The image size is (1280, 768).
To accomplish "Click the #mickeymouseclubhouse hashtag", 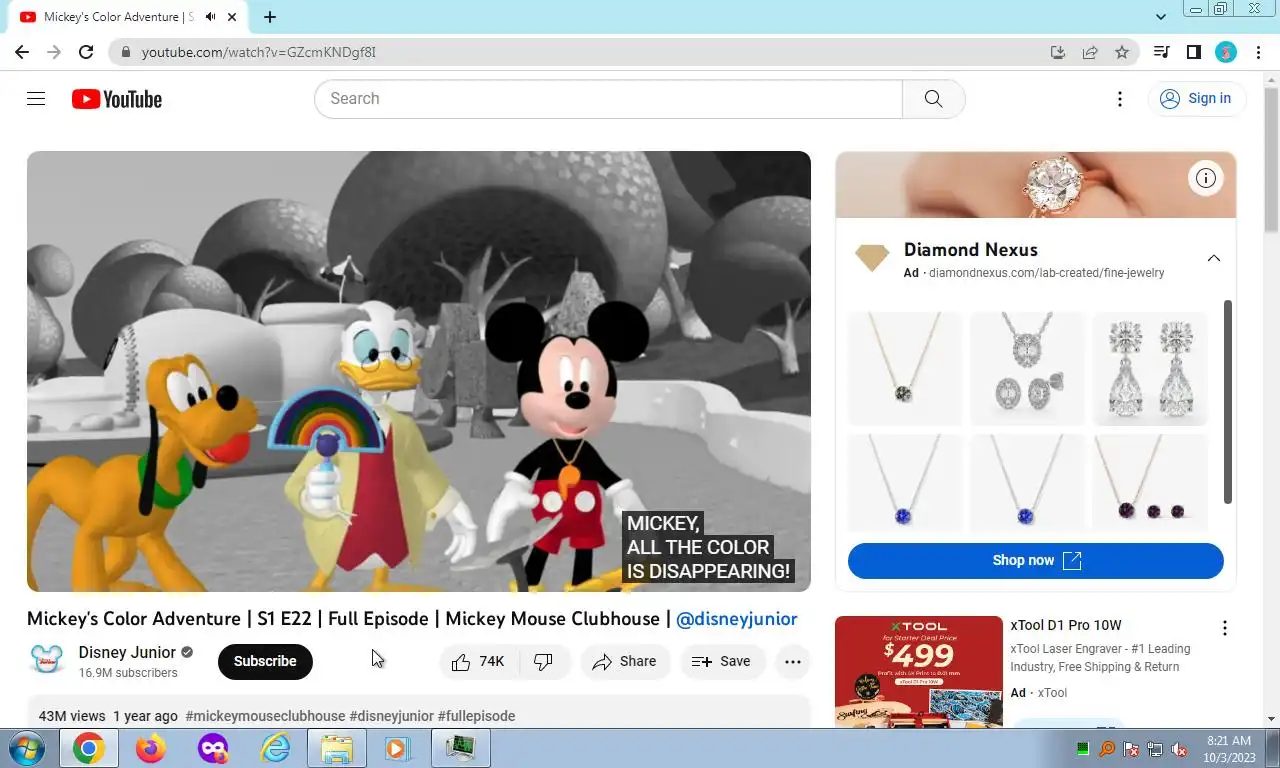I will (x=265, y=716).
